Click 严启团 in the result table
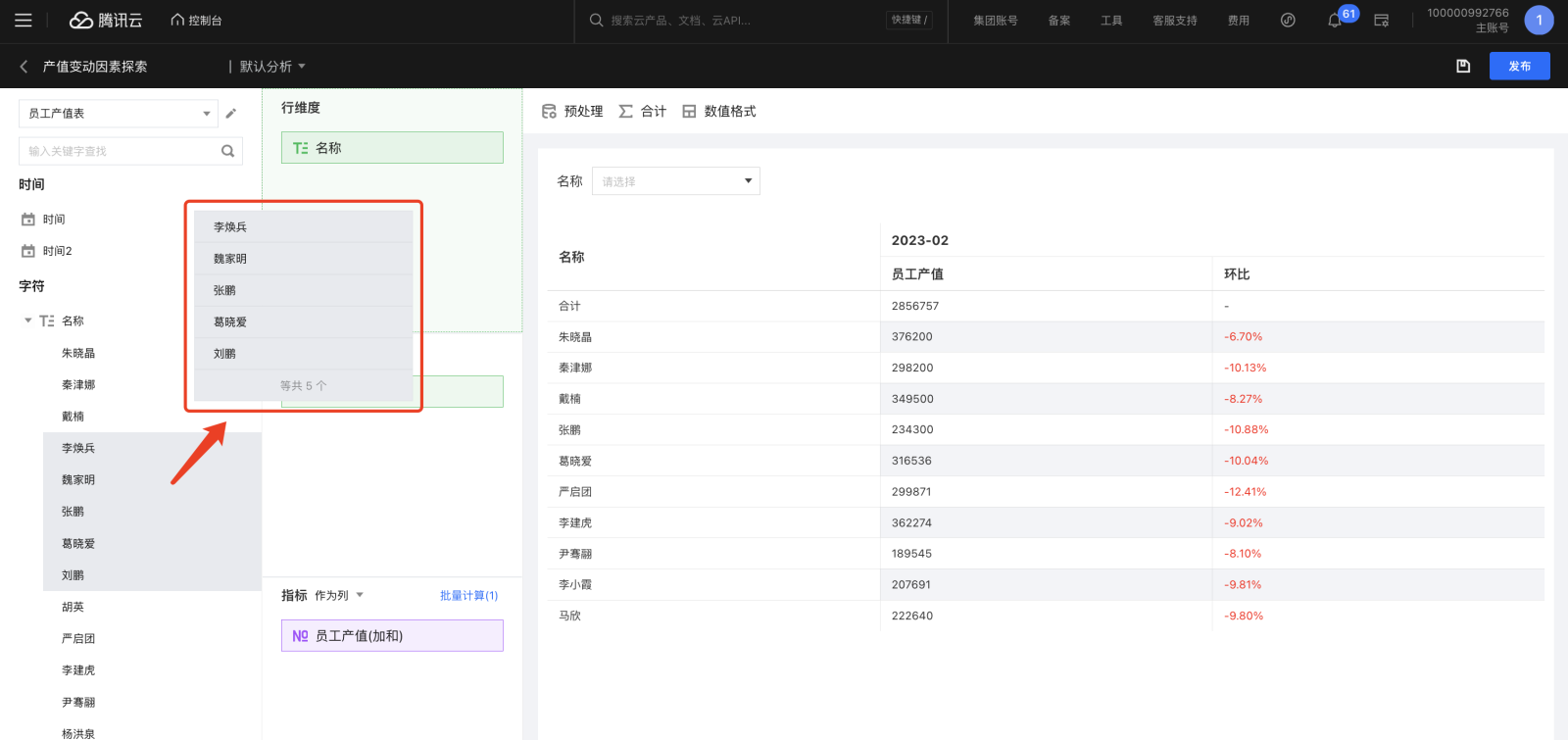The height and width of the screenshot is (740, 1568). click(575, 492)
